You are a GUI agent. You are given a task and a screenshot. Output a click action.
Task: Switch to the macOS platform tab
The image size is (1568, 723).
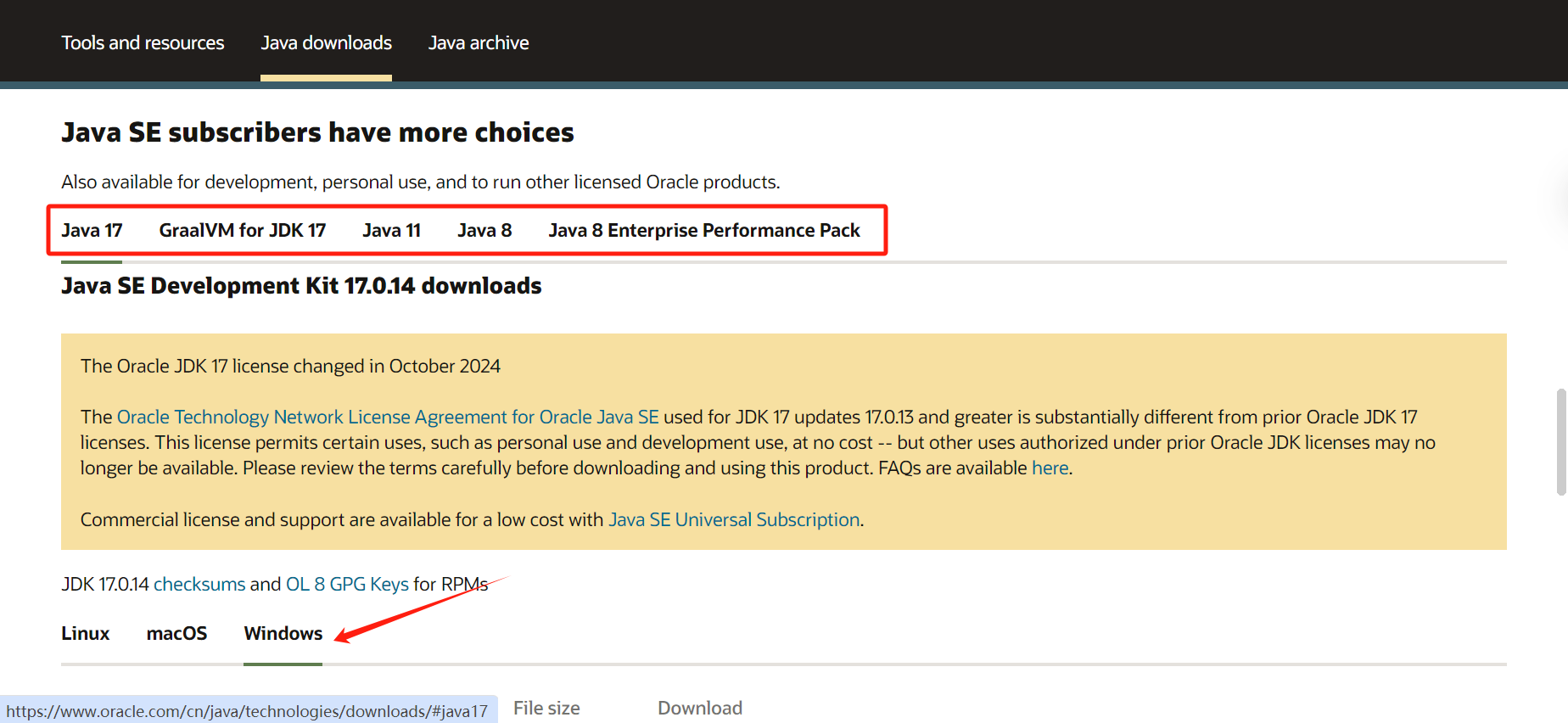click(x=176, y=634)
